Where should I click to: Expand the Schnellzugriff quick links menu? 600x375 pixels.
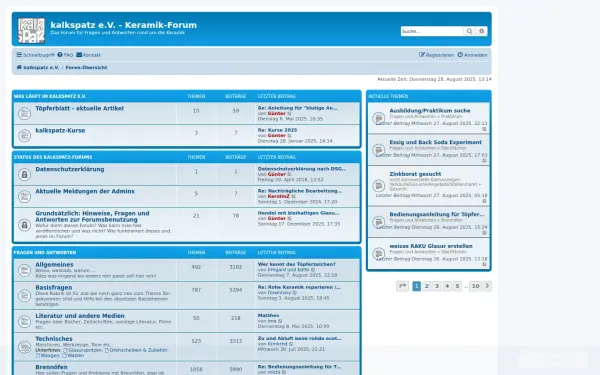click(35, 55)
